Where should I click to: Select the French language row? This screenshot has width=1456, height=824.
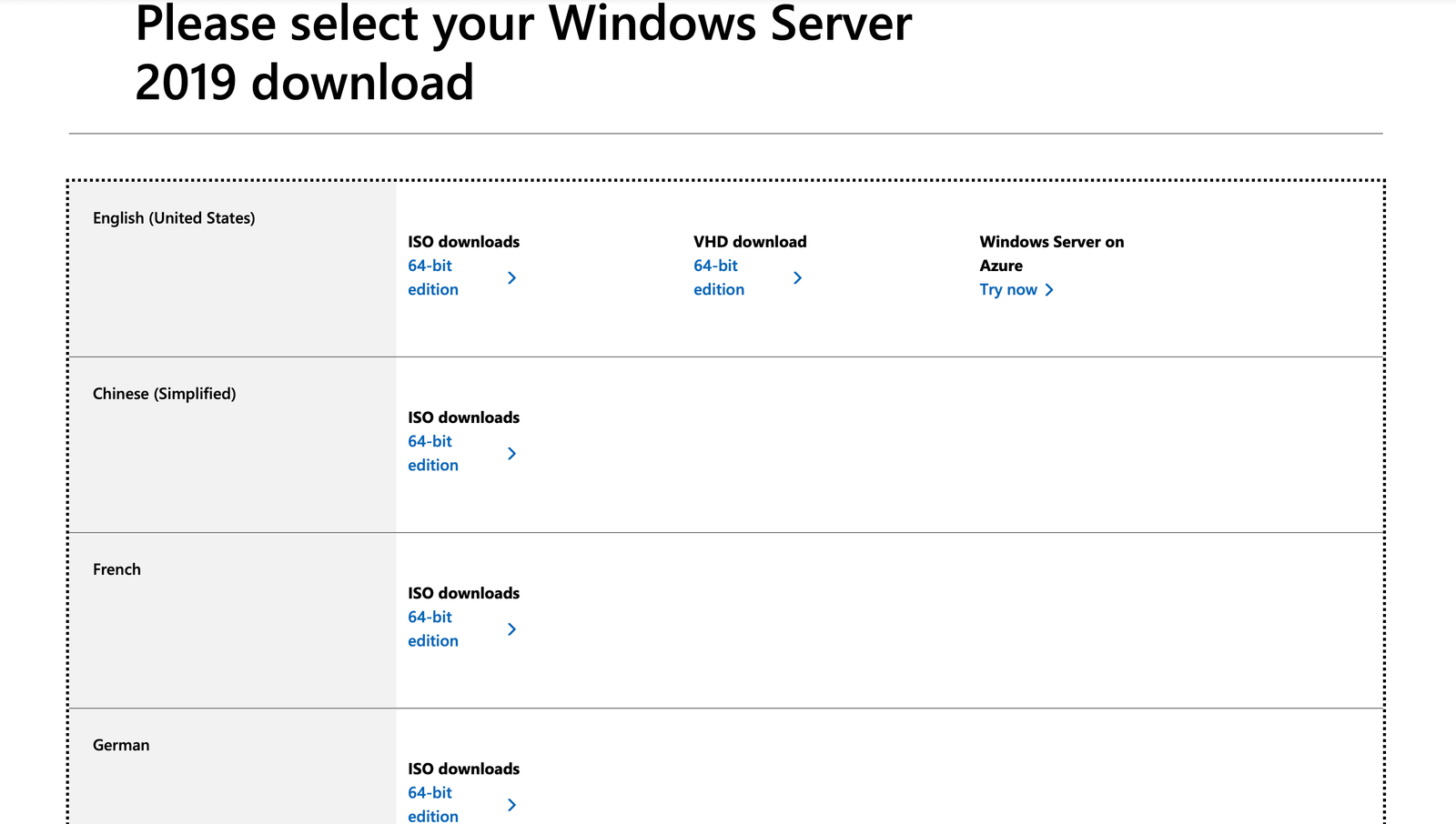[x=116, y=569]
